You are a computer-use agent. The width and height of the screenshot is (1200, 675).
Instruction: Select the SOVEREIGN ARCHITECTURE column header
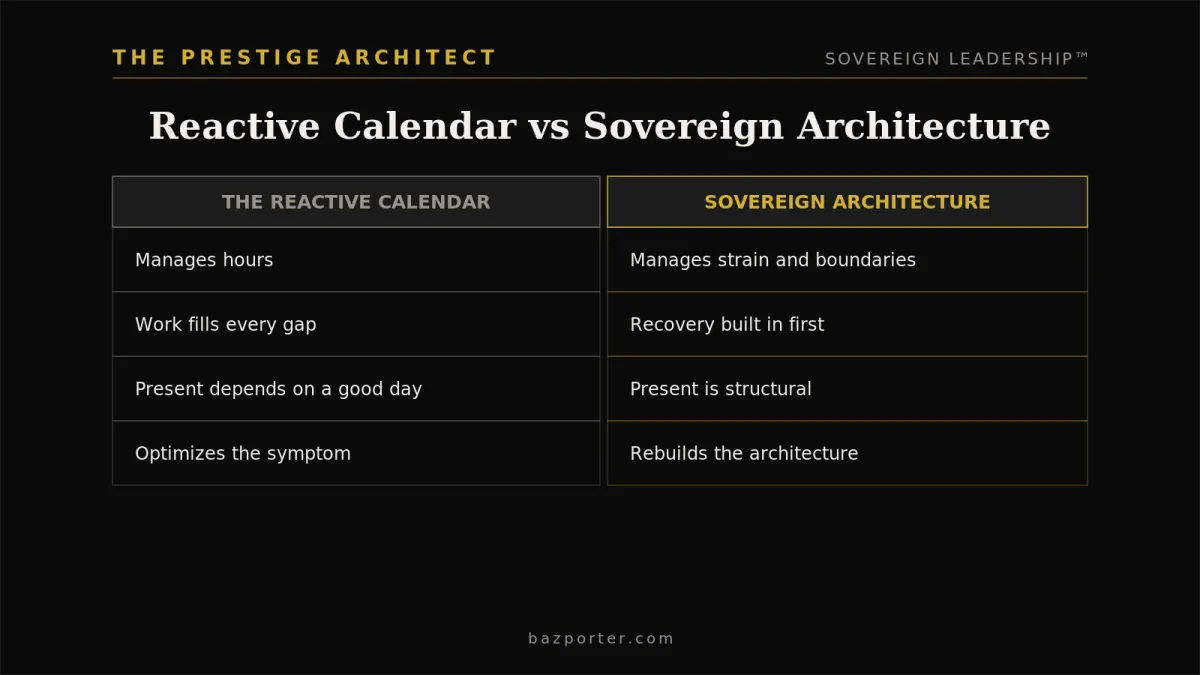pyautogui.click(x=847, y=202)
